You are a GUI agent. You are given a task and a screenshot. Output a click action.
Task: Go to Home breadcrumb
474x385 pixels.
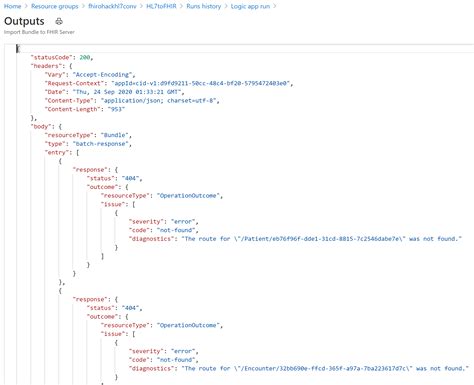12,6
